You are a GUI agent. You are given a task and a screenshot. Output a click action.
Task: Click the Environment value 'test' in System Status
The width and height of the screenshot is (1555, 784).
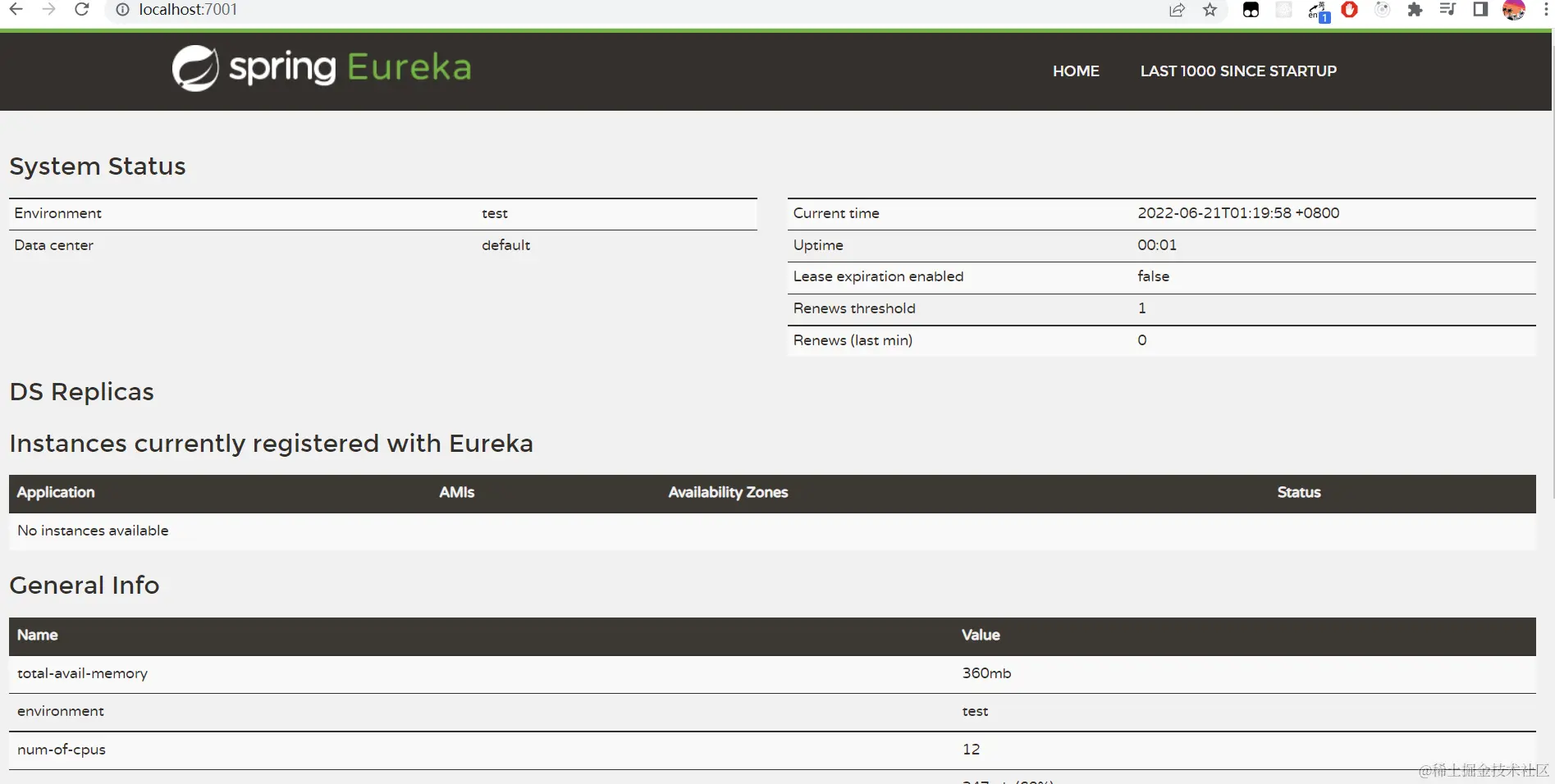(495, 213)
